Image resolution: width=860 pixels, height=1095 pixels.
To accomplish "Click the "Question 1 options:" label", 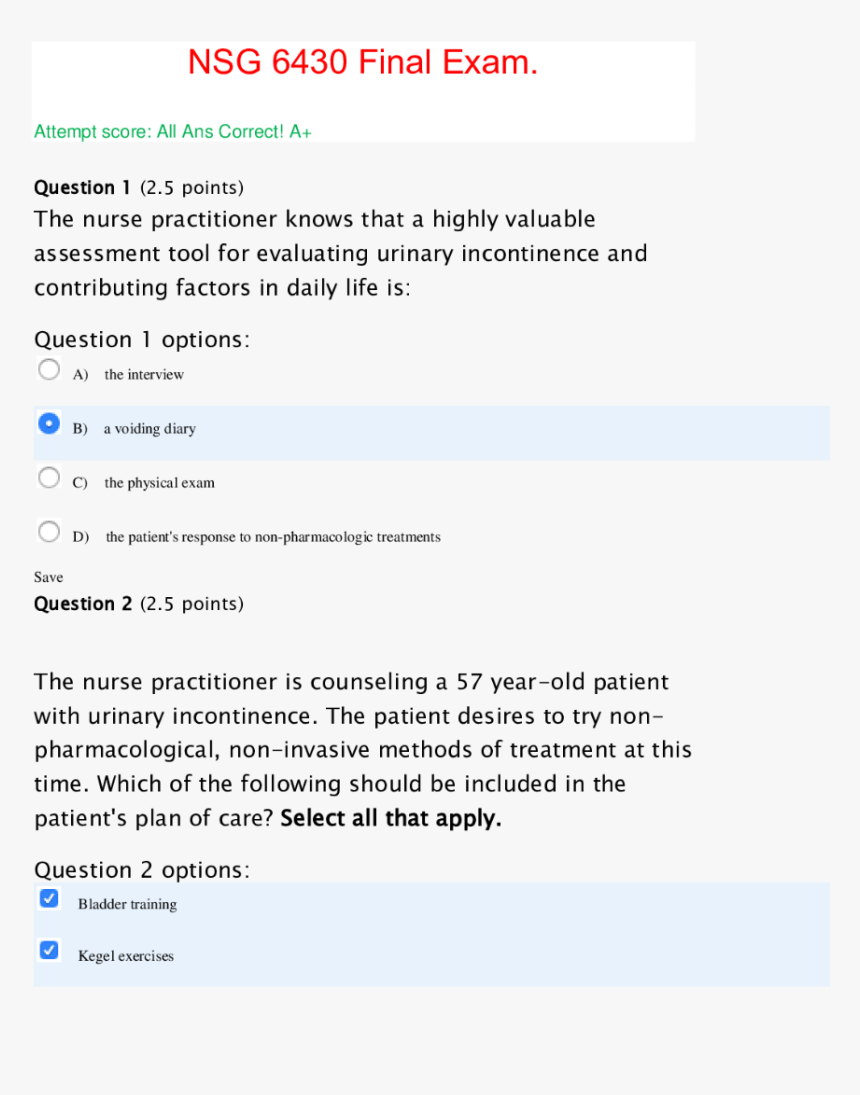I will pyautogui.click(x=142, y=340).
